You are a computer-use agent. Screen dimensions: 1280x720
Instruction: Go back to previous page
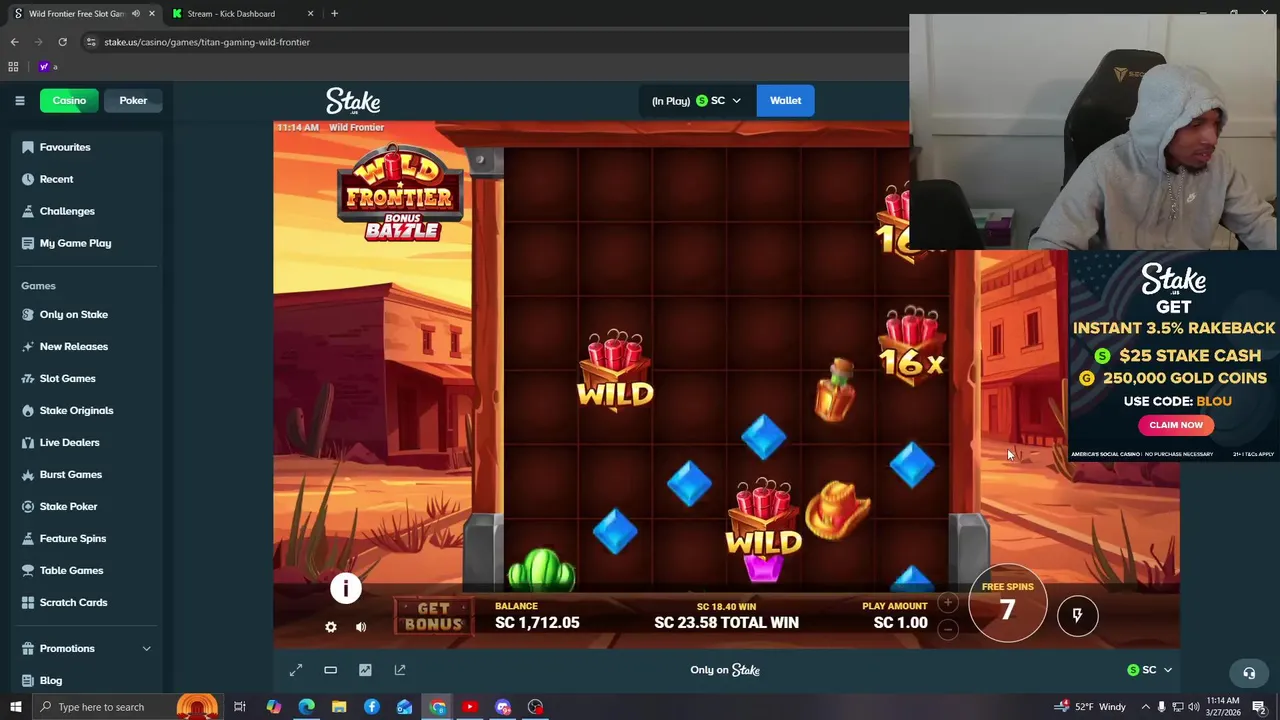[14, 42]
